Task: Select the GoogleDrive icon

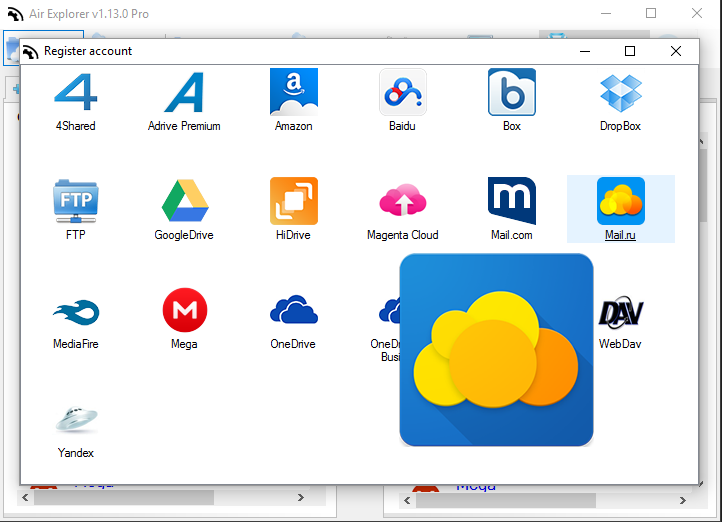Action: 185,201
